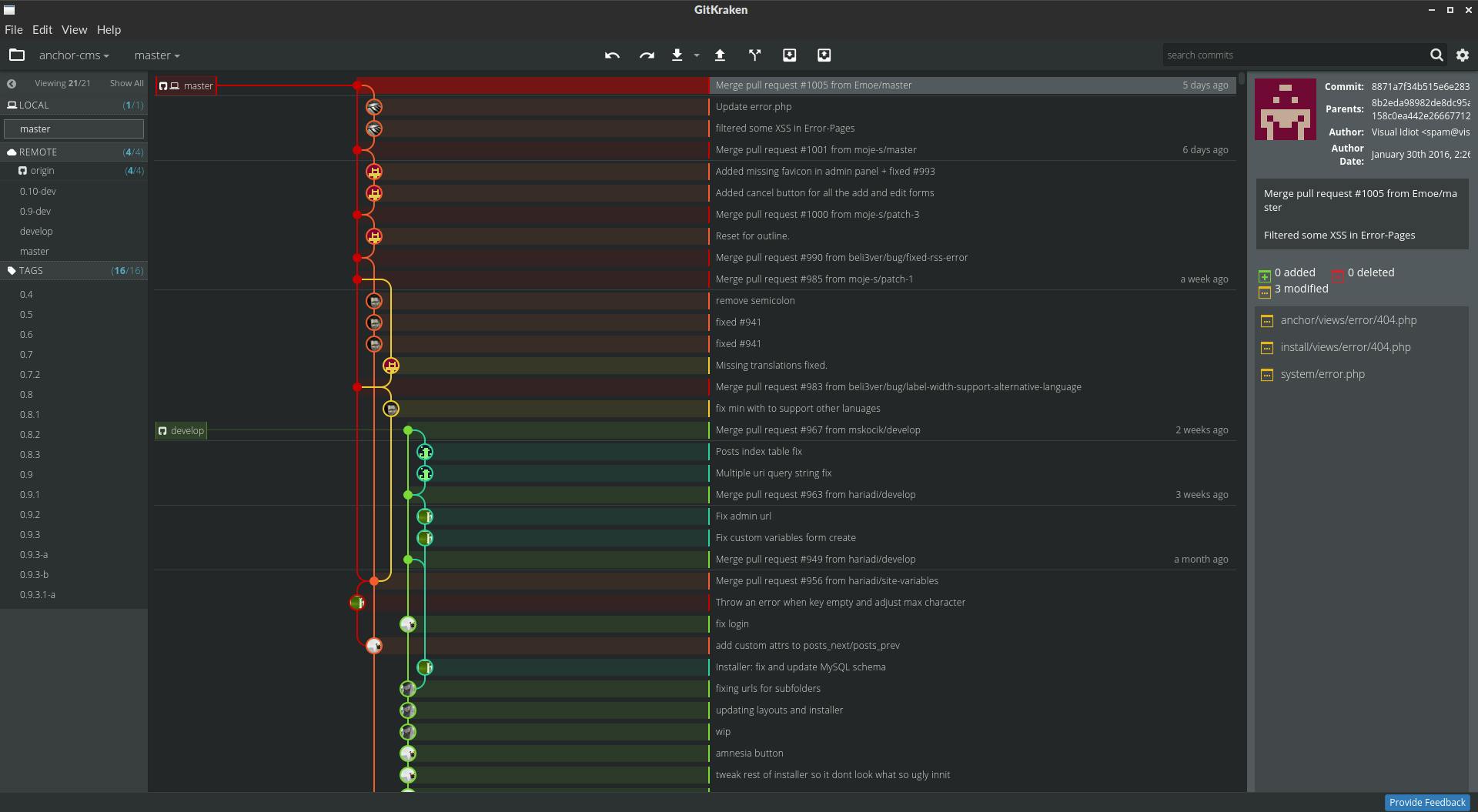Click the Redo arrow in the toolbar
Image resolution: width=1478 pixels, height=812 pixels.
tap(647, 55)
